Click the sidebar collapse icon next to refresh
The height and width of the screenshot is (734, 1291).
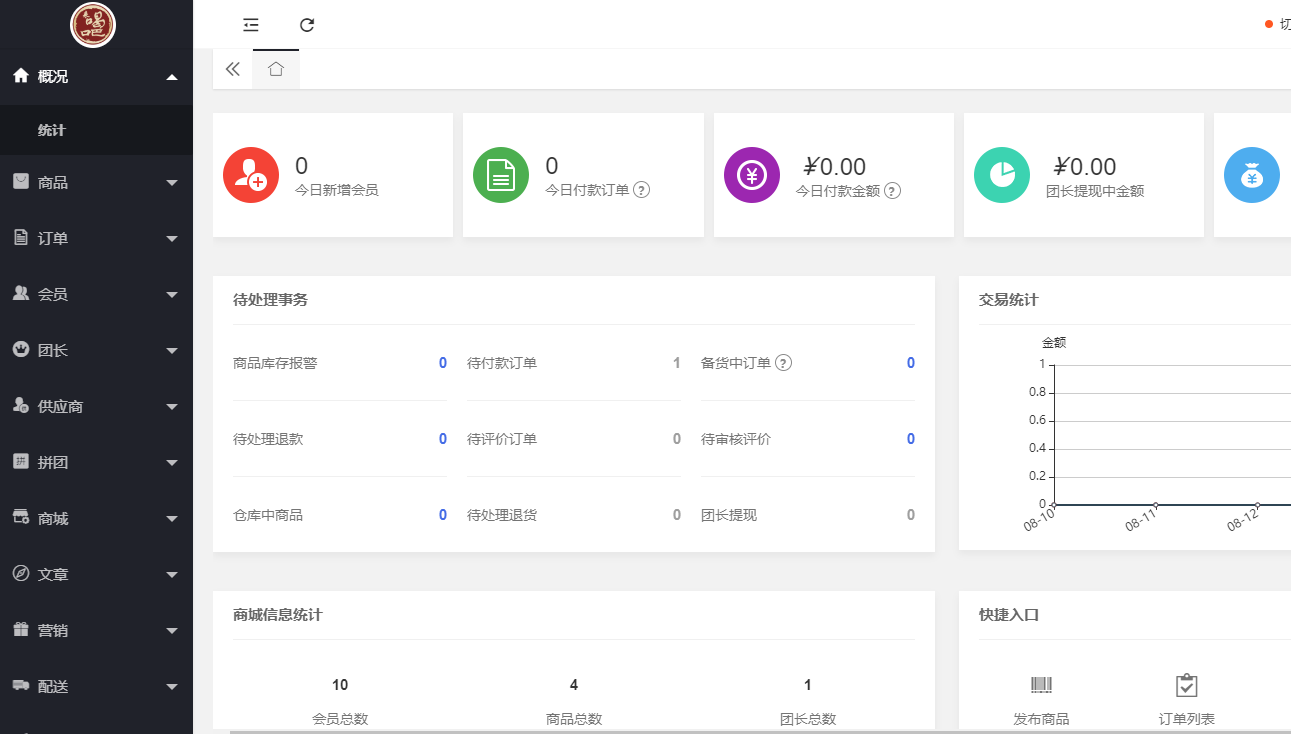pyautogui.click(x=250, y=24)
